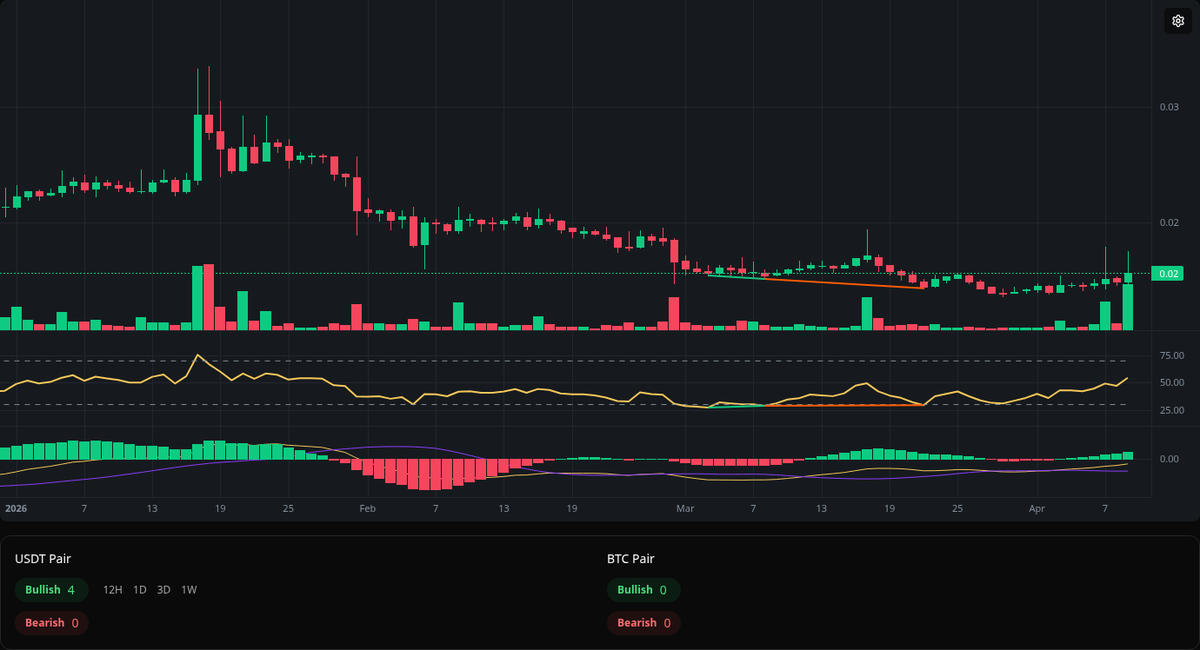This screenshot has width=1200, height=650.
Task: Select the 1W timeframe
Action: [x=189, y=590]
